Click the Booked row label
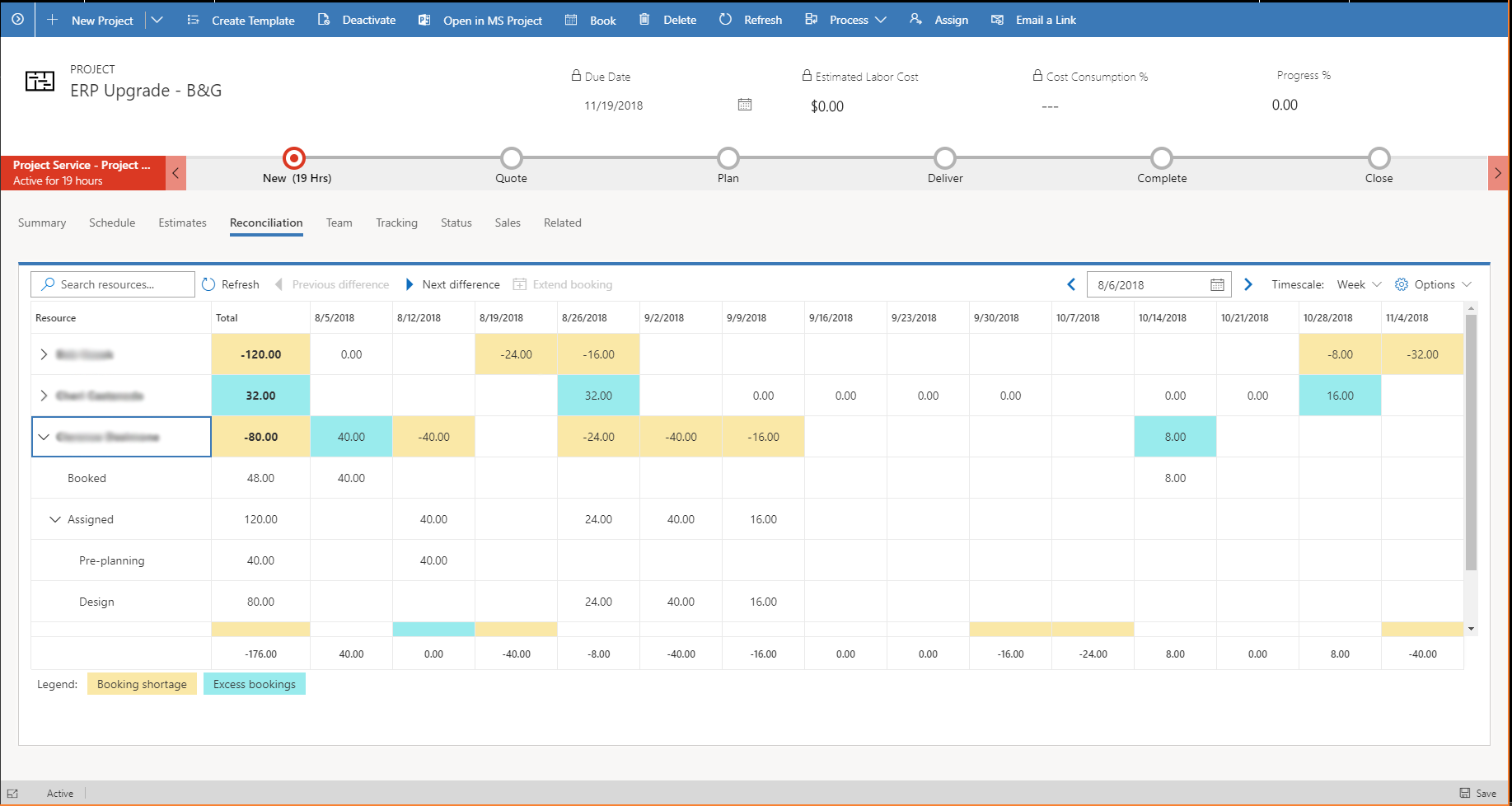The height and width of the screenshot is (806, 1512). click(87, 478)
